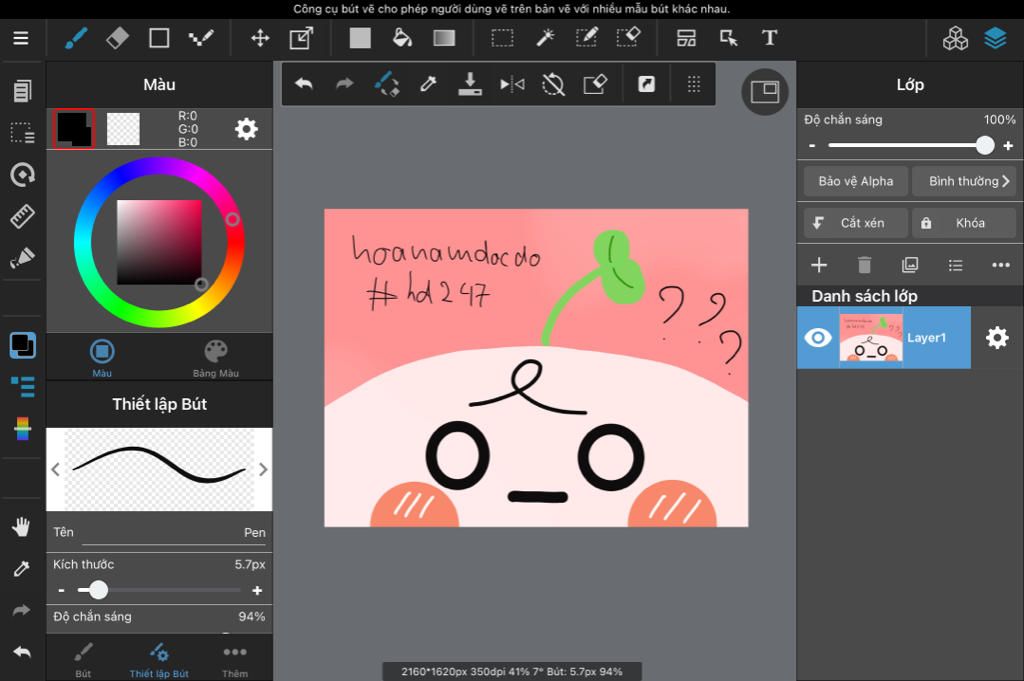Adjust layer Độ chắn sáng slider handle
Screen dimensions: 1024x681
click(x=985, y=145)
